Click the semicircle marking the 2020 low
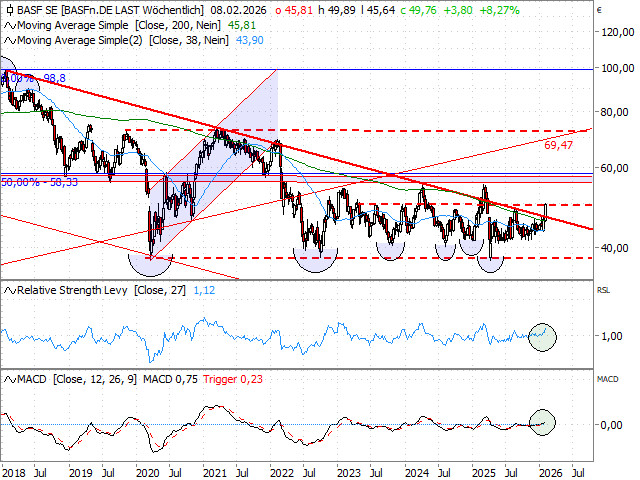The height and width of the screenshot is (480, 640). [151, 265]
